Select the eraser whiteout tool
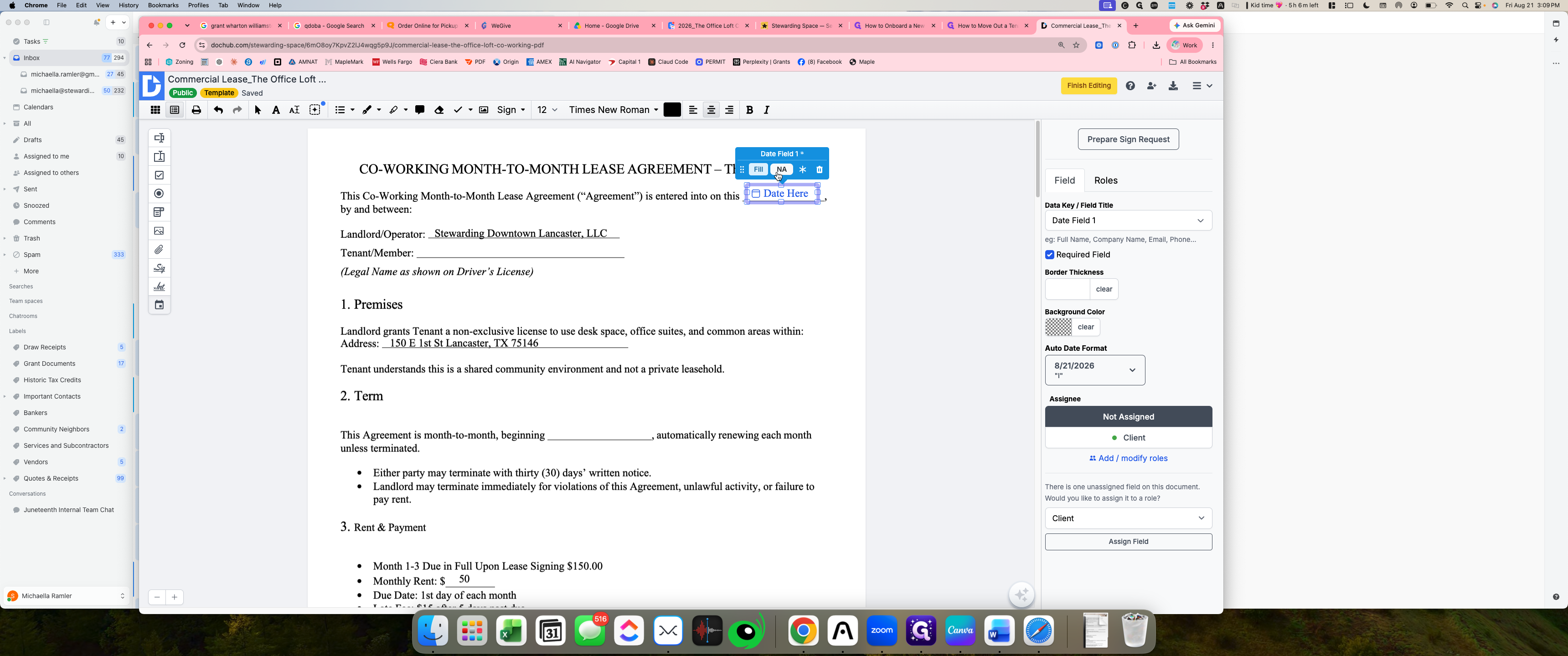Image resolution: width=1568 pixels, height=656 pixels. click(x=439, y=110)
